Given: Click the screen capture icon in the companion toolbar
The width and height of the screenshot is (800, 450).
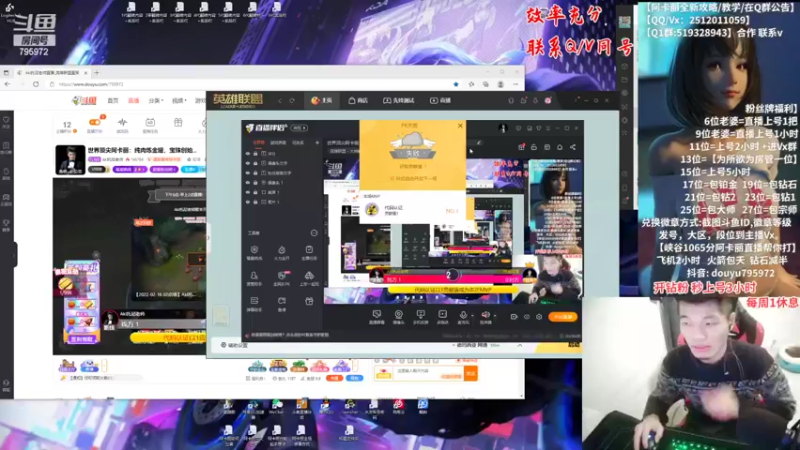Looking at the screenshot, I should (377, 315).
